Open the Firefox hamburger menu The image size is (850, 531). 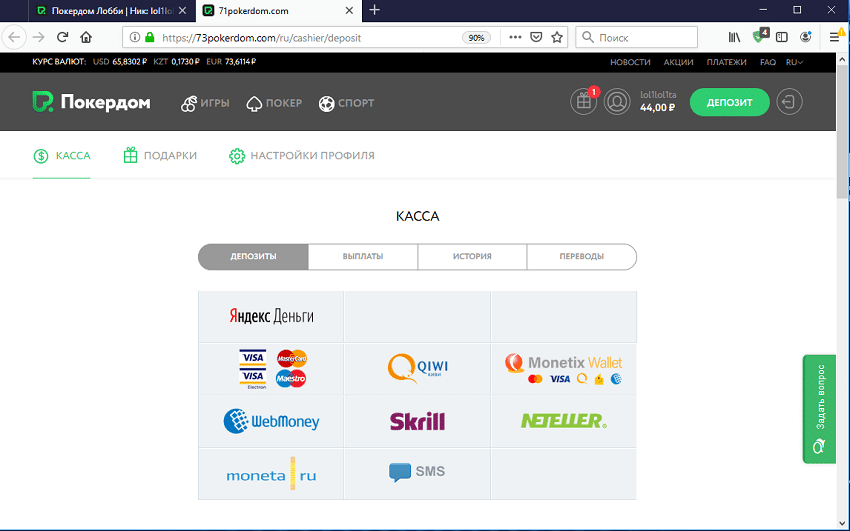(835, 37)
